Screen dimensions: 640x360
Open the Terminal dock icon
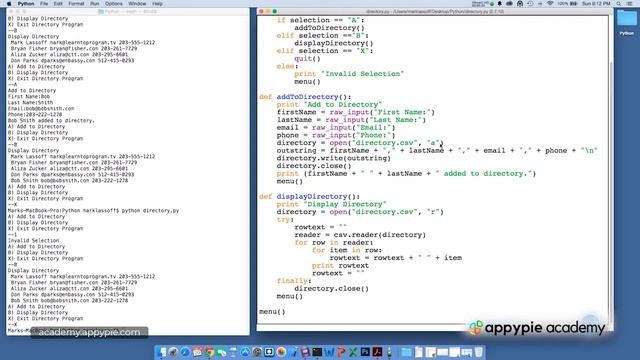317,352
